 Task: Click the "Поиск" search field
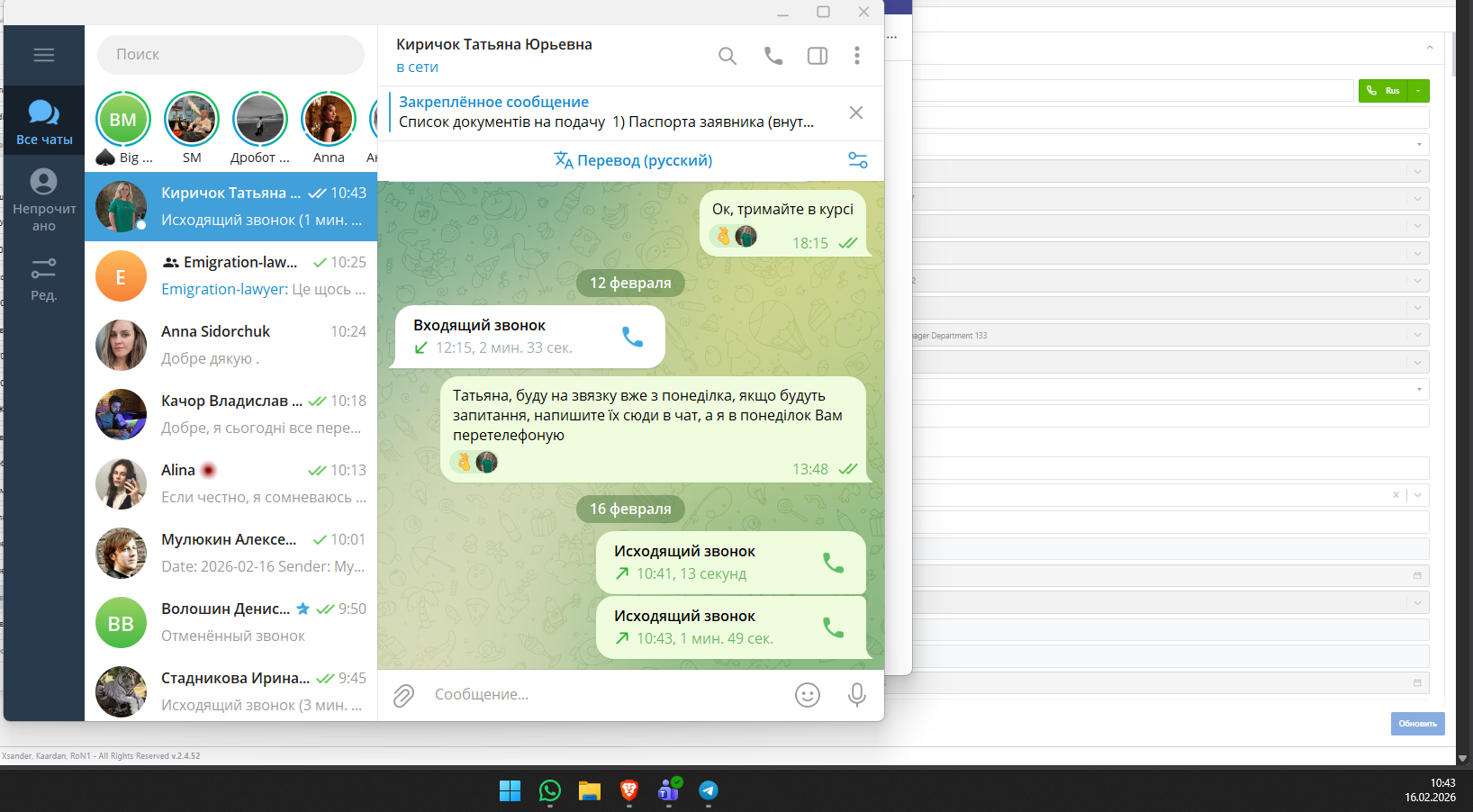pyautogui.click(x=230, y=54)
